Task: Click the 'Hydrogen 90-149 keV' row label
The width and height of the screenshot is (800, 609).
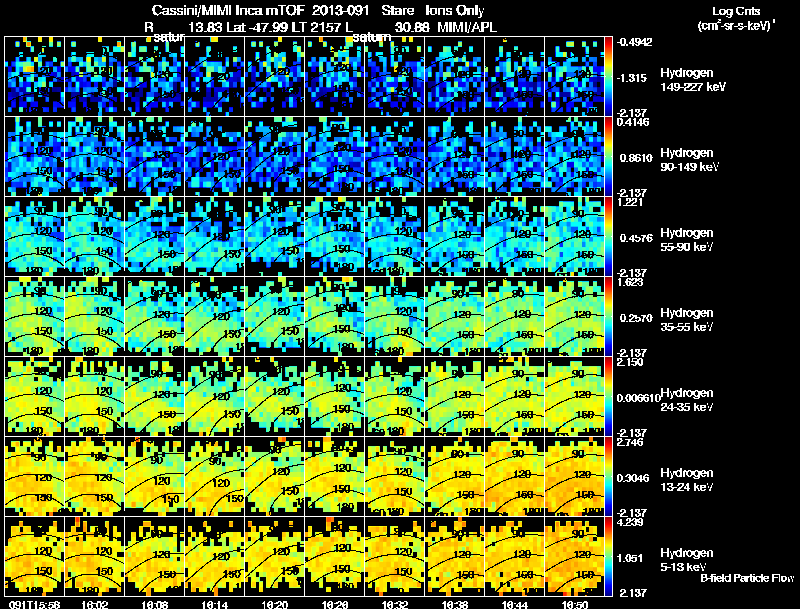Action: [x=689, y=160]
